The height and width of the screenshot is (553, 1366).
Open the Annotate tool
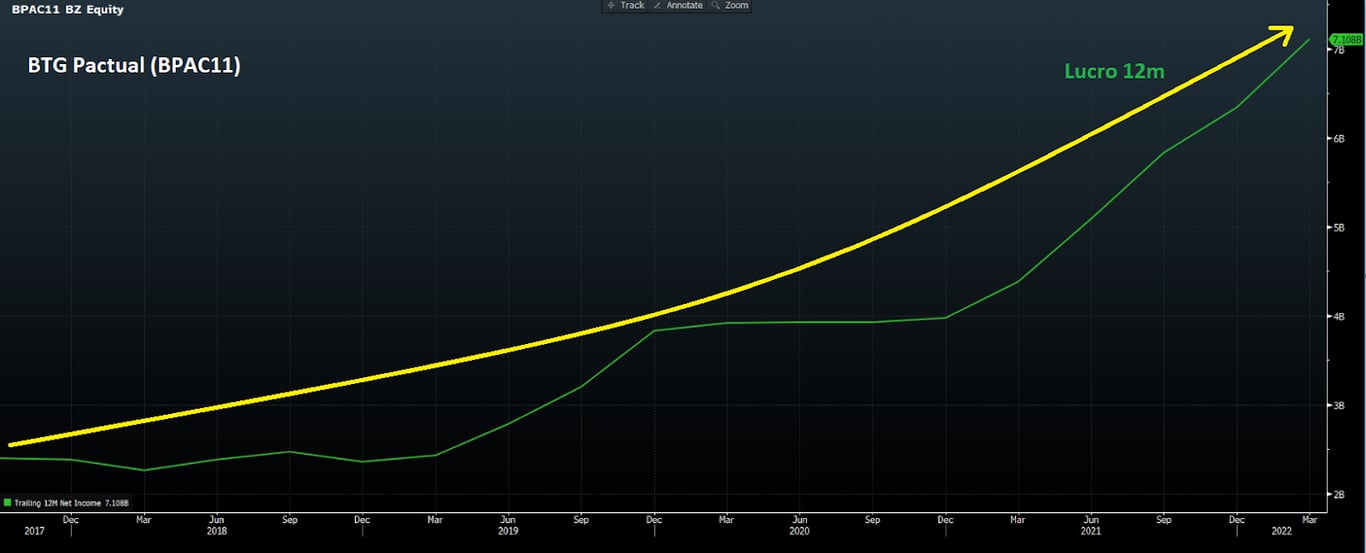(678, 5)
